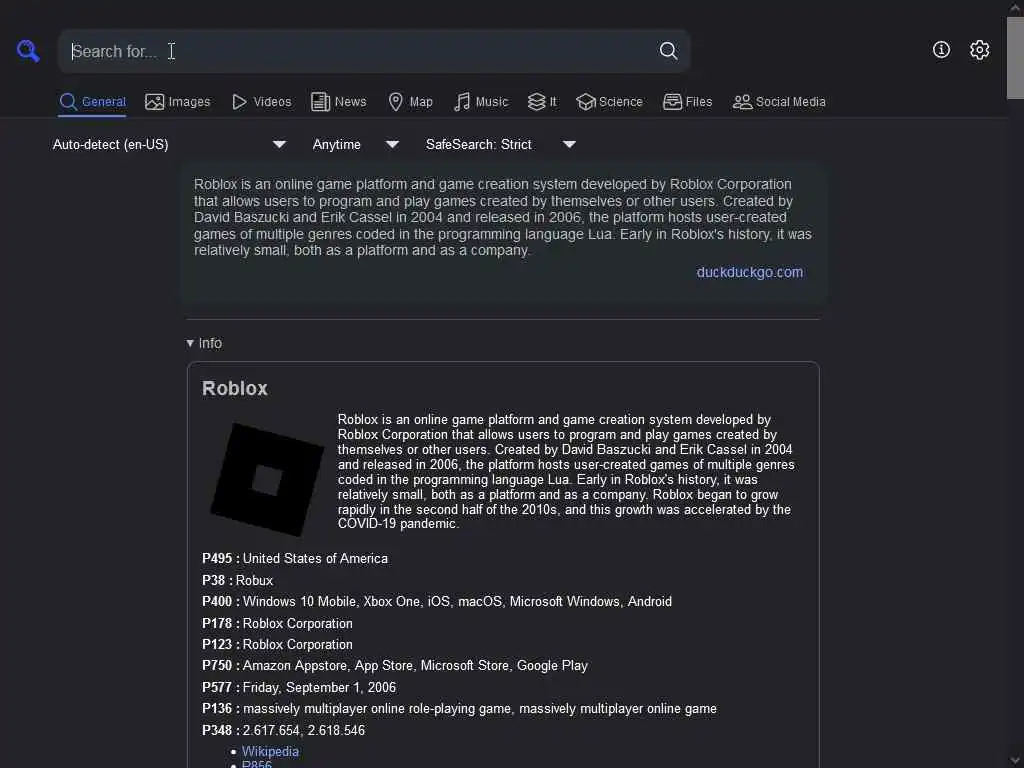This screenshot has height=768, width=1024.
Task: Open the SafeSearch: Strict dropdown
Action: [x=500, y=144]
